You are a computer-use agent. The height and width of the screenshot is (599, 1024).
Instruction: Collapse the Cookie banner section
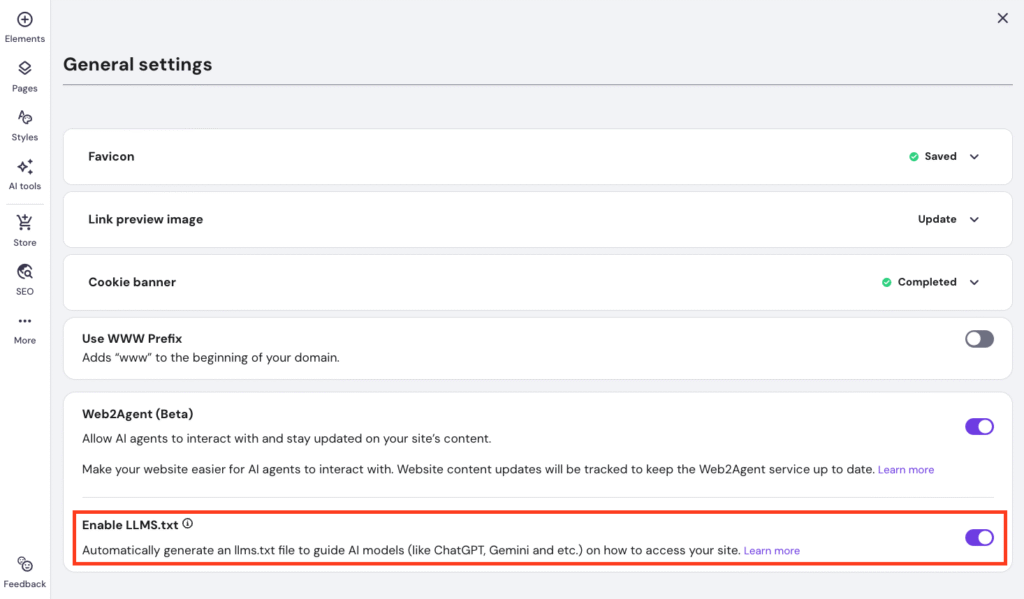(975, 282)
